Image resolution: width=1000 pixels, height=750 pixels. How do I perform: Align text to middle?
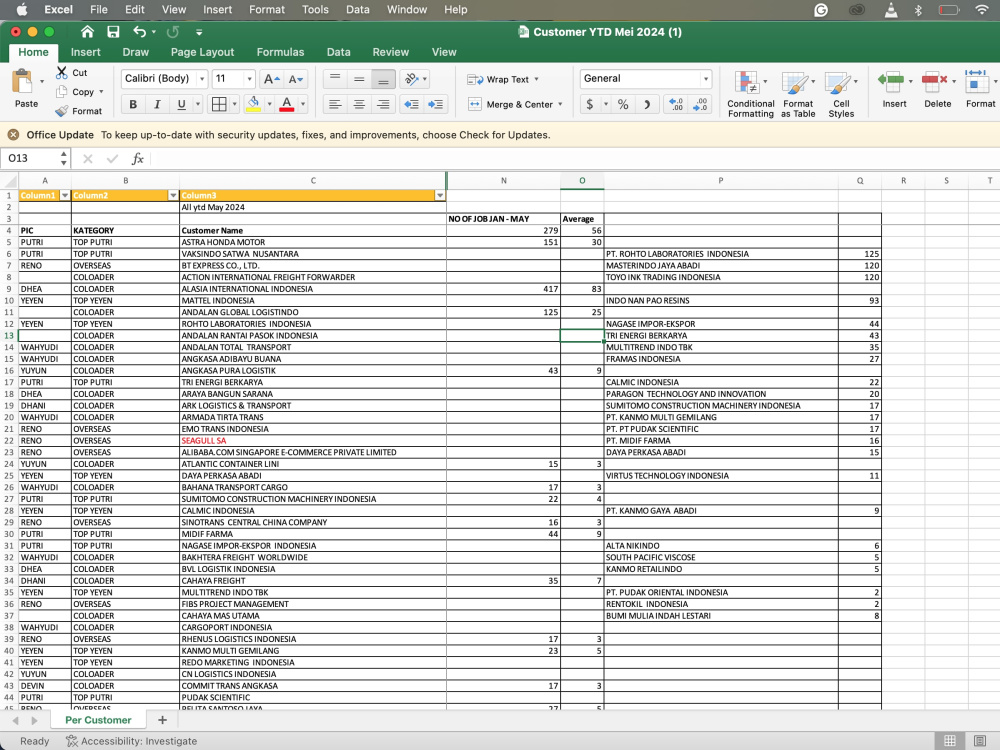point(359,79)
